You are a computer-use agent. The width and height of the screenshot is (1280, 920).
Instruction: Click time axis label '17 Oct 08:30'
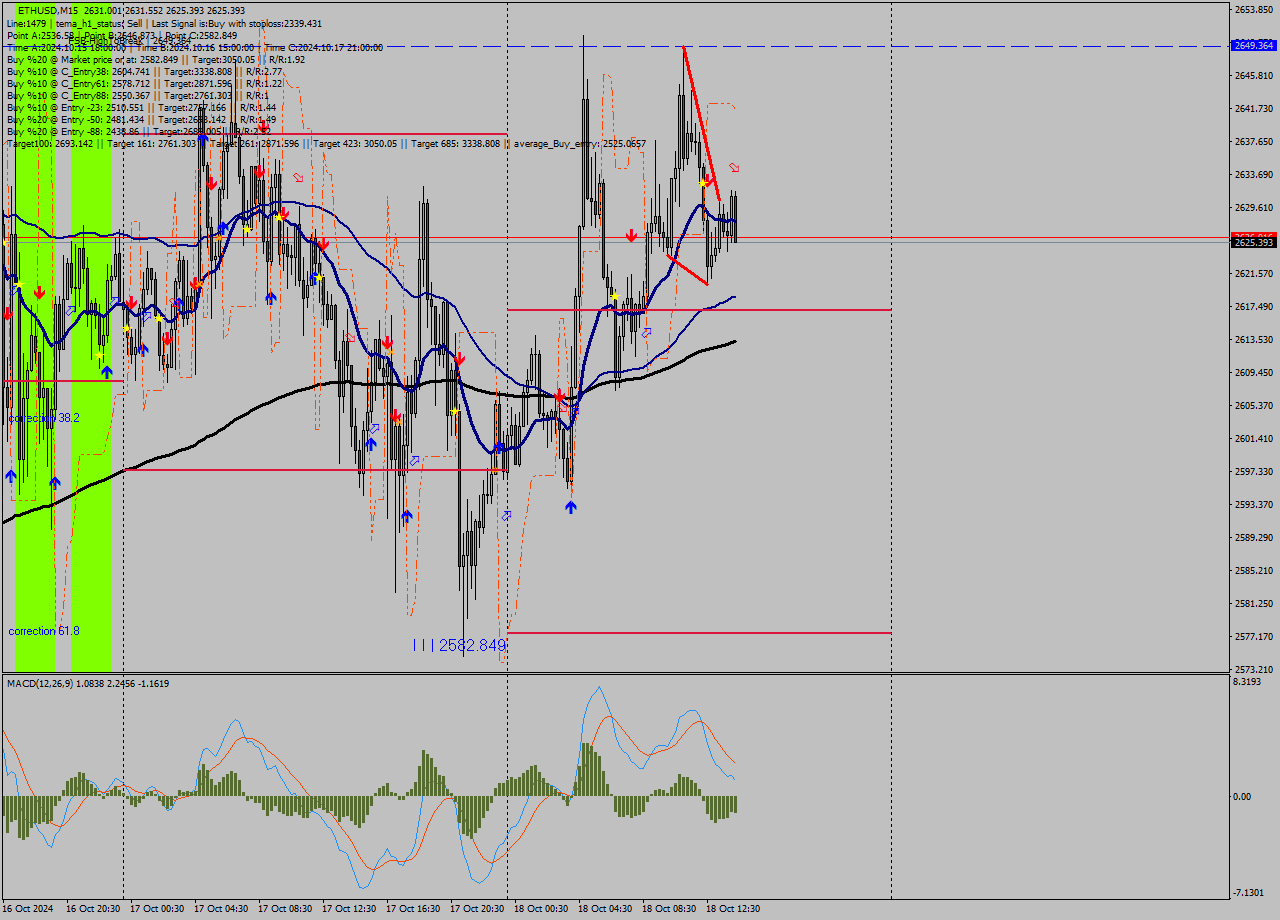(x=285, y=909)
